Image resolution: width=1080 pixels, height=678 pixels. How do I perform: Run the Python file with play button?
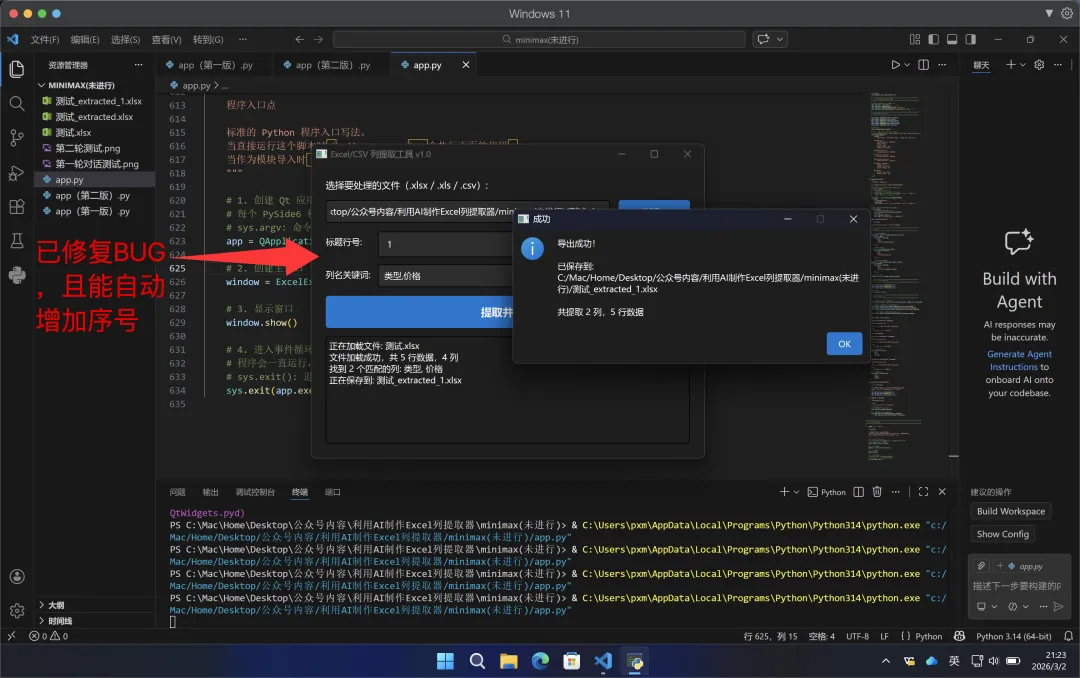click(896, 65)
